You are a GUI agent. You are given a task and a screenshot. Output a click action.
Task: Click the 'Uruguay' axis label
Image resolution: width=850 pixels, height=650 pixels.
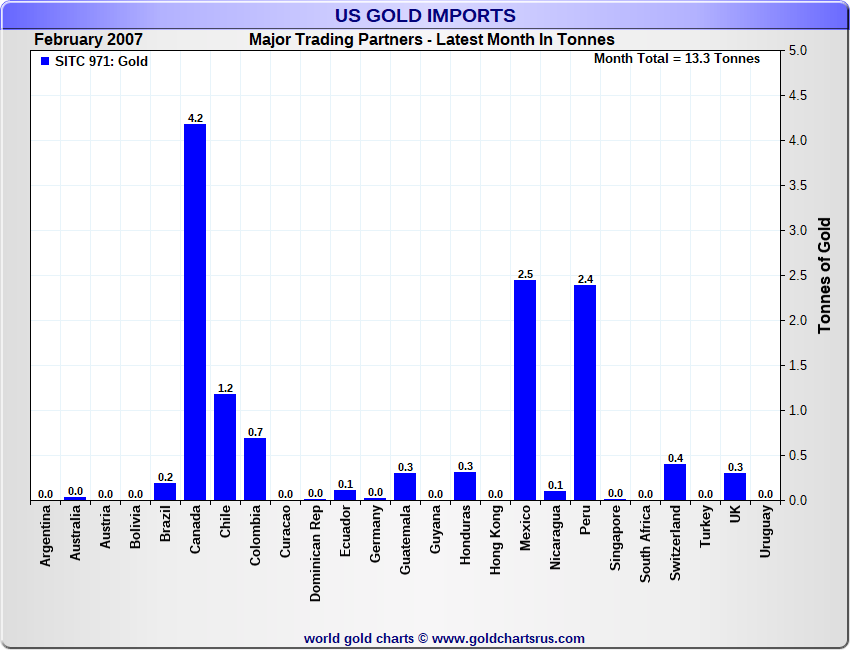(765, 531)
